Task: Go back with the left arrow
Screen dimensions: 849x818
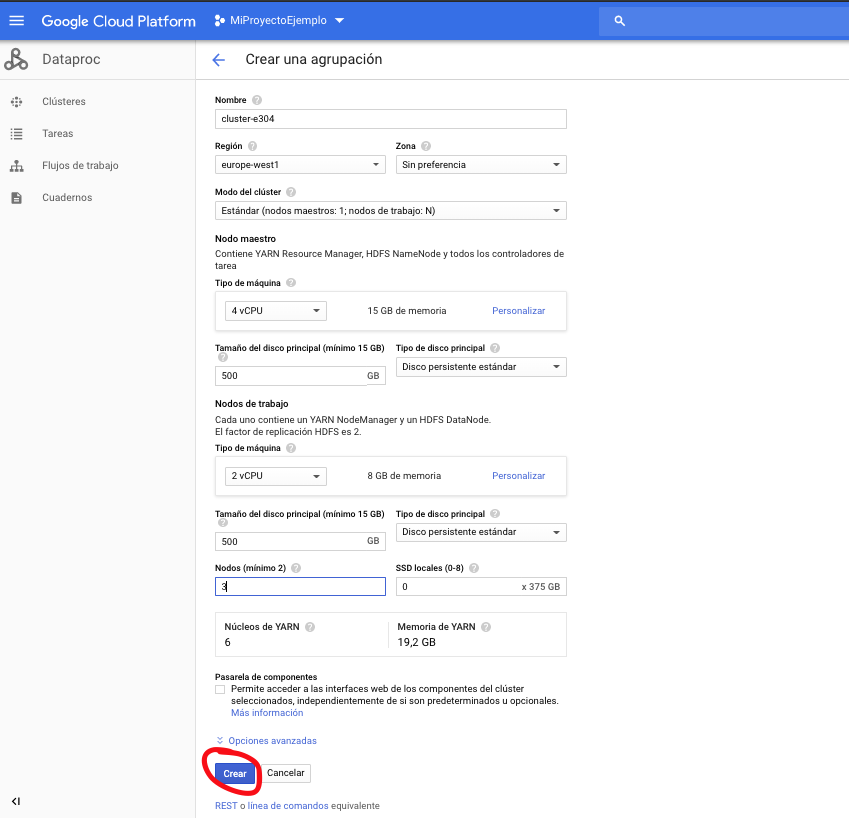Action: pyautogui.click(x=219, y=60)
